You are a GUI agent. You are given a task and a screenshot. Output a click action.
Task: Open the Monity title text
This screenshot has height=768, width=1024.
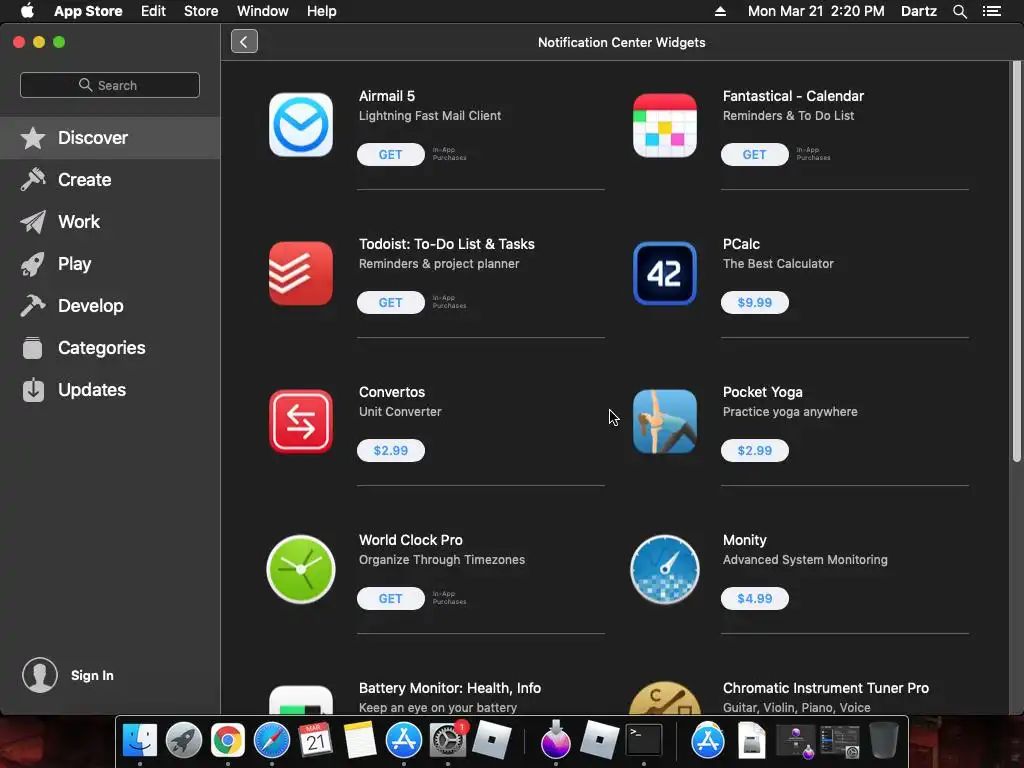tap(744, 540)
